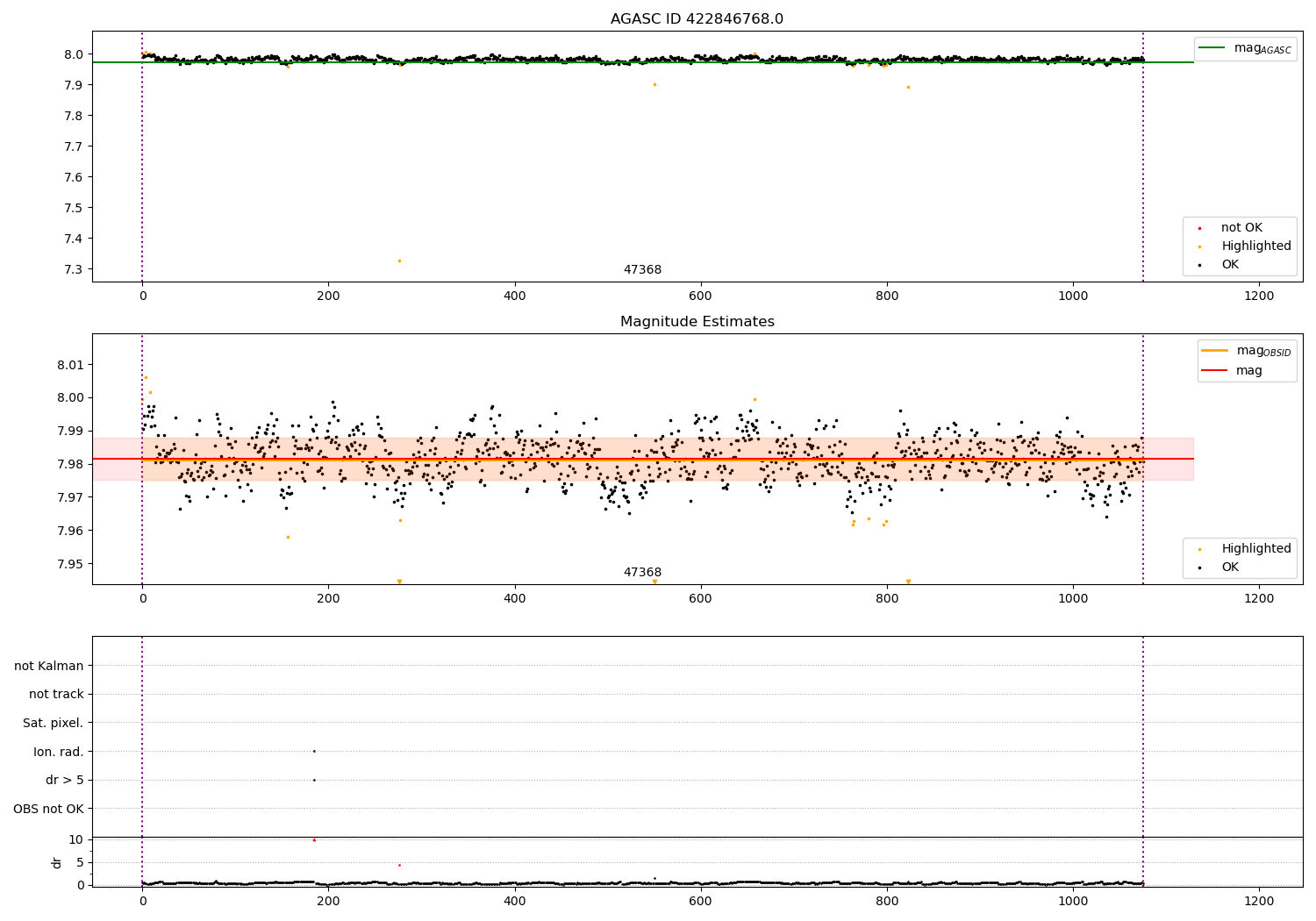Click the green mag AGASC legend entry
The height and width of the screenshot is (921, 1316).
coord(1245,48)
